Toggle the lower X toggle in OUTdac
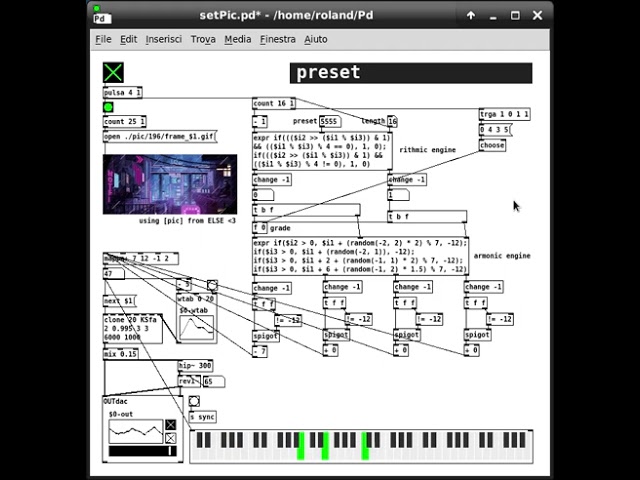 coord(171,438)
